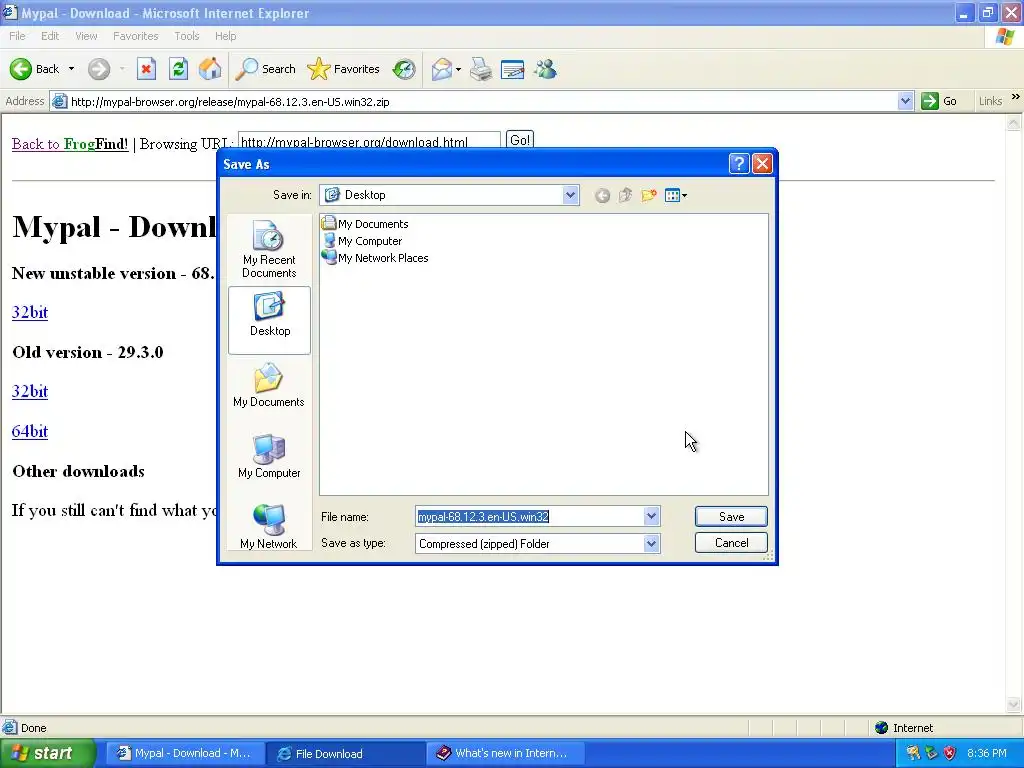Go to the Home page icon
This screenshot has width=1024, height=768.
click(x=210, y=69)
